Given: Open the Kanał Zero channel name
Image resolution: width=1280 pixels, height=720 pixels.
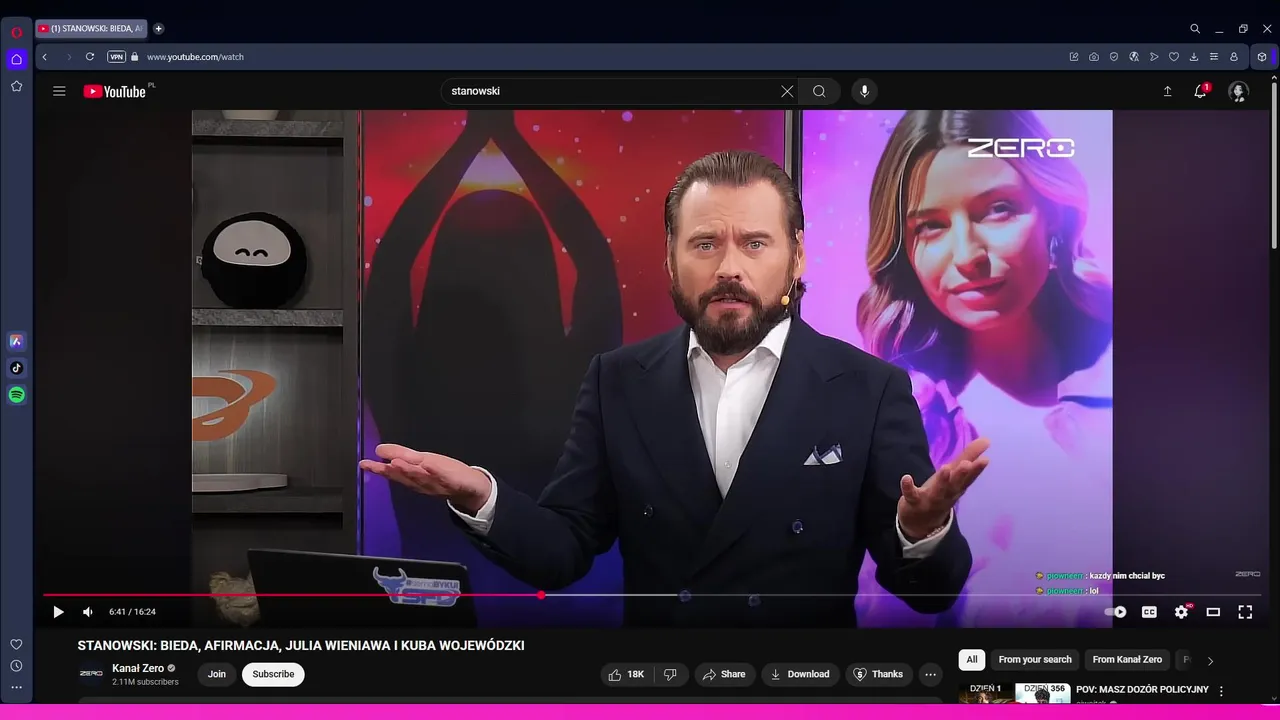Looking at the screenshot, I should 138,668.
